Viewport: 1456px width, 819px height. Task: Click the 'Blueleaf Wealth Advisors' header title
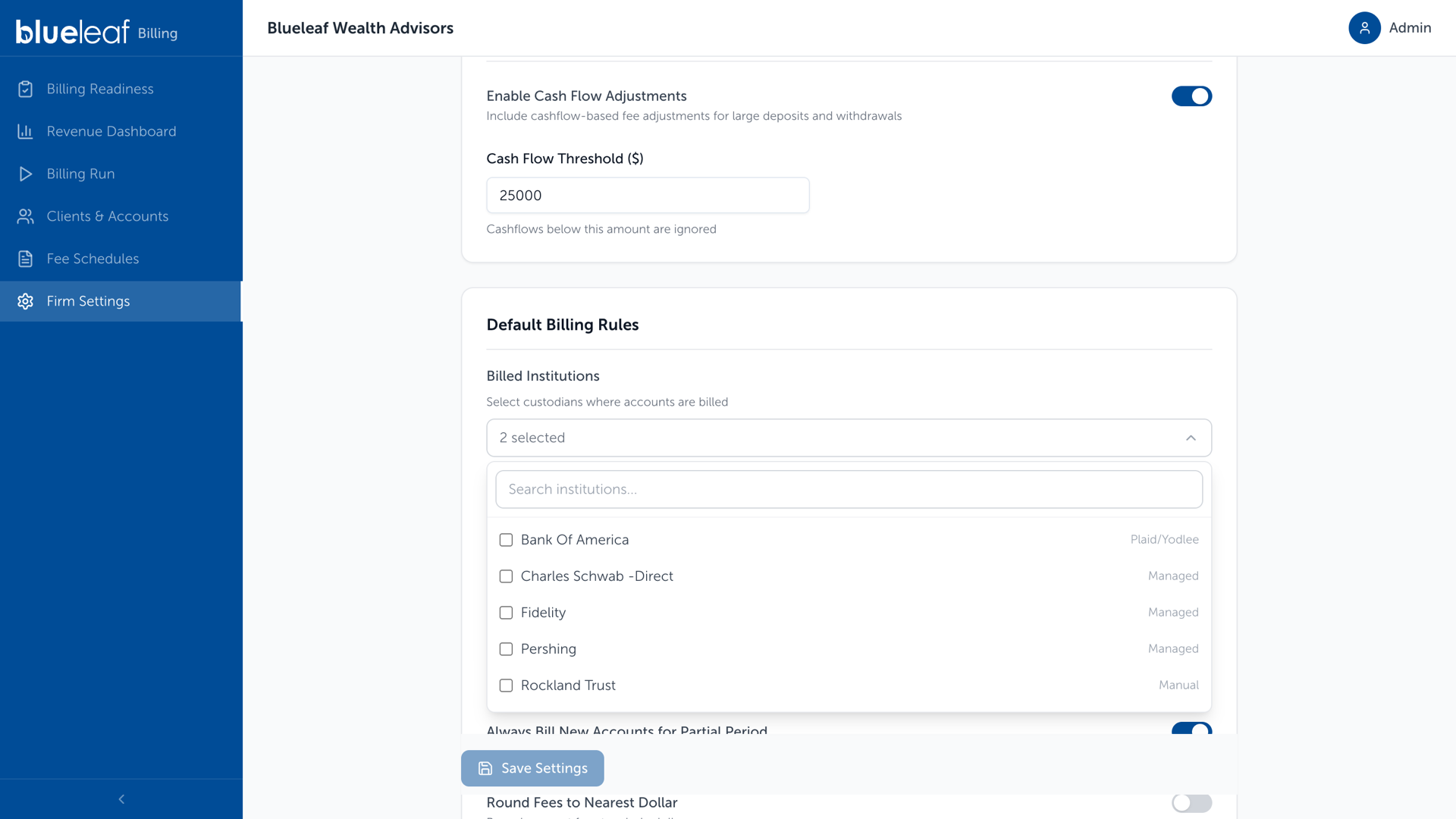pos(360,28)
